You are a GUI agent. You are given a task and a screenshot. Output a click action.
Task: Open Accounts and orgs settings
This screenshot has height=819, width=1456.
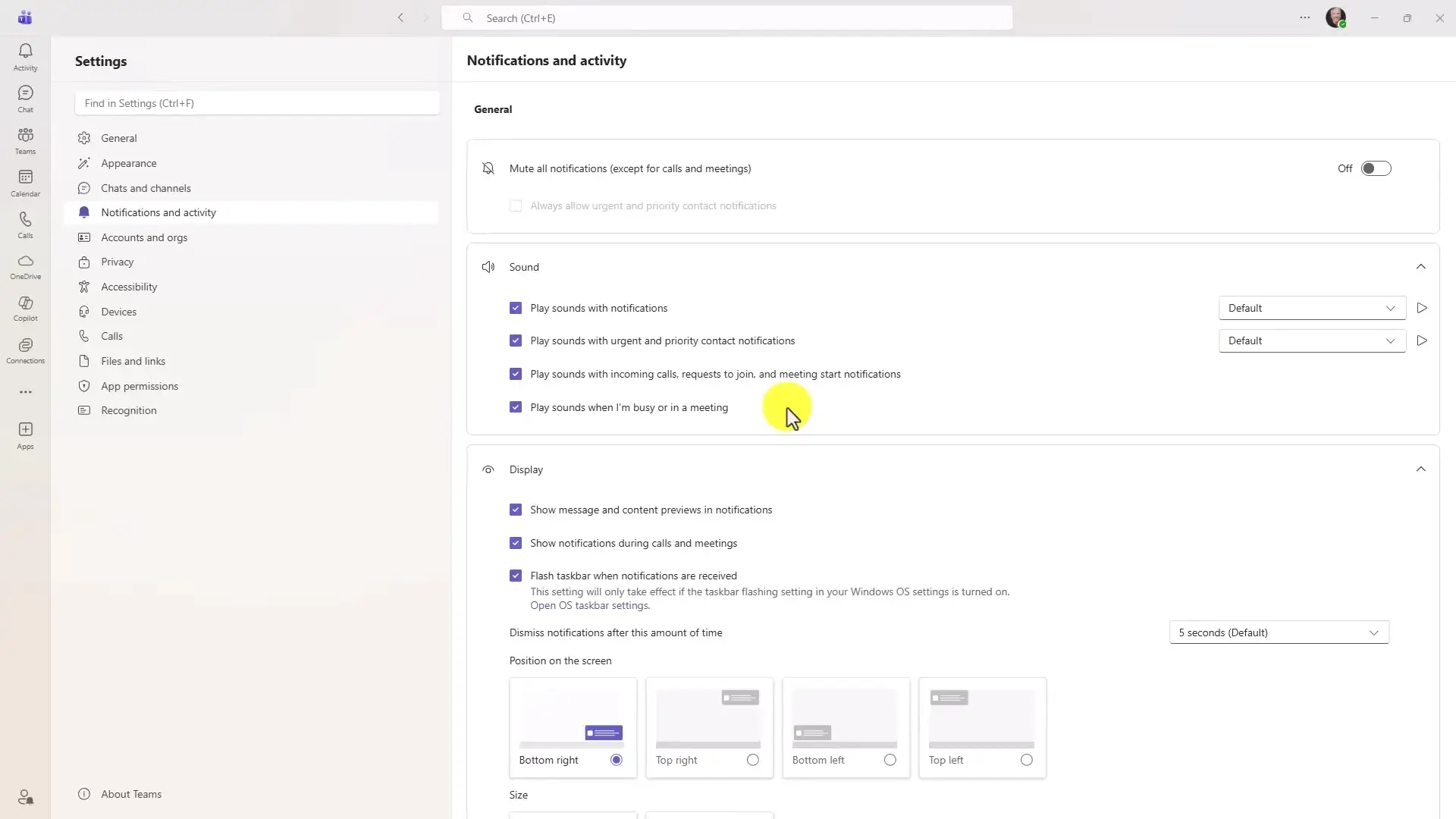click(x=251, y=237)
